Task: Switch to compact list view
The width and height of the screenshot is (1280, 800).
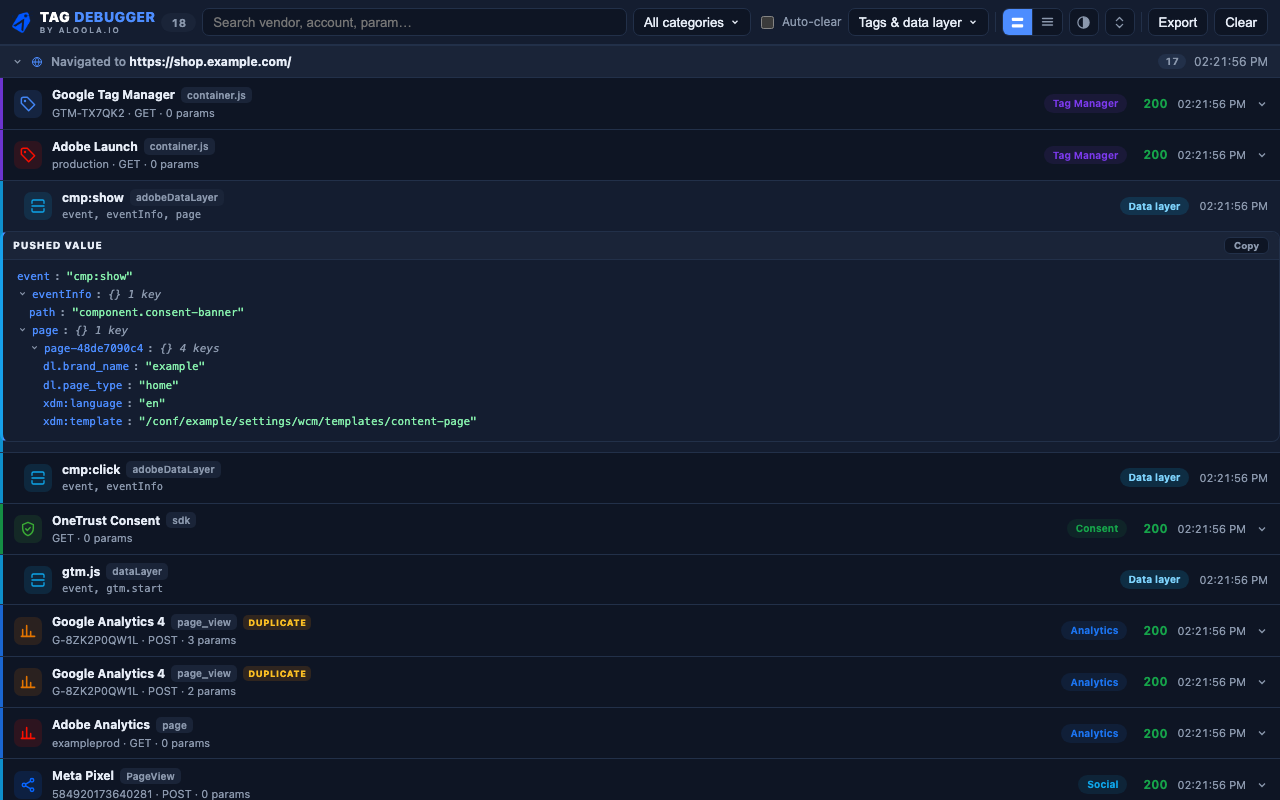Action: click(x=1047, y=22)
